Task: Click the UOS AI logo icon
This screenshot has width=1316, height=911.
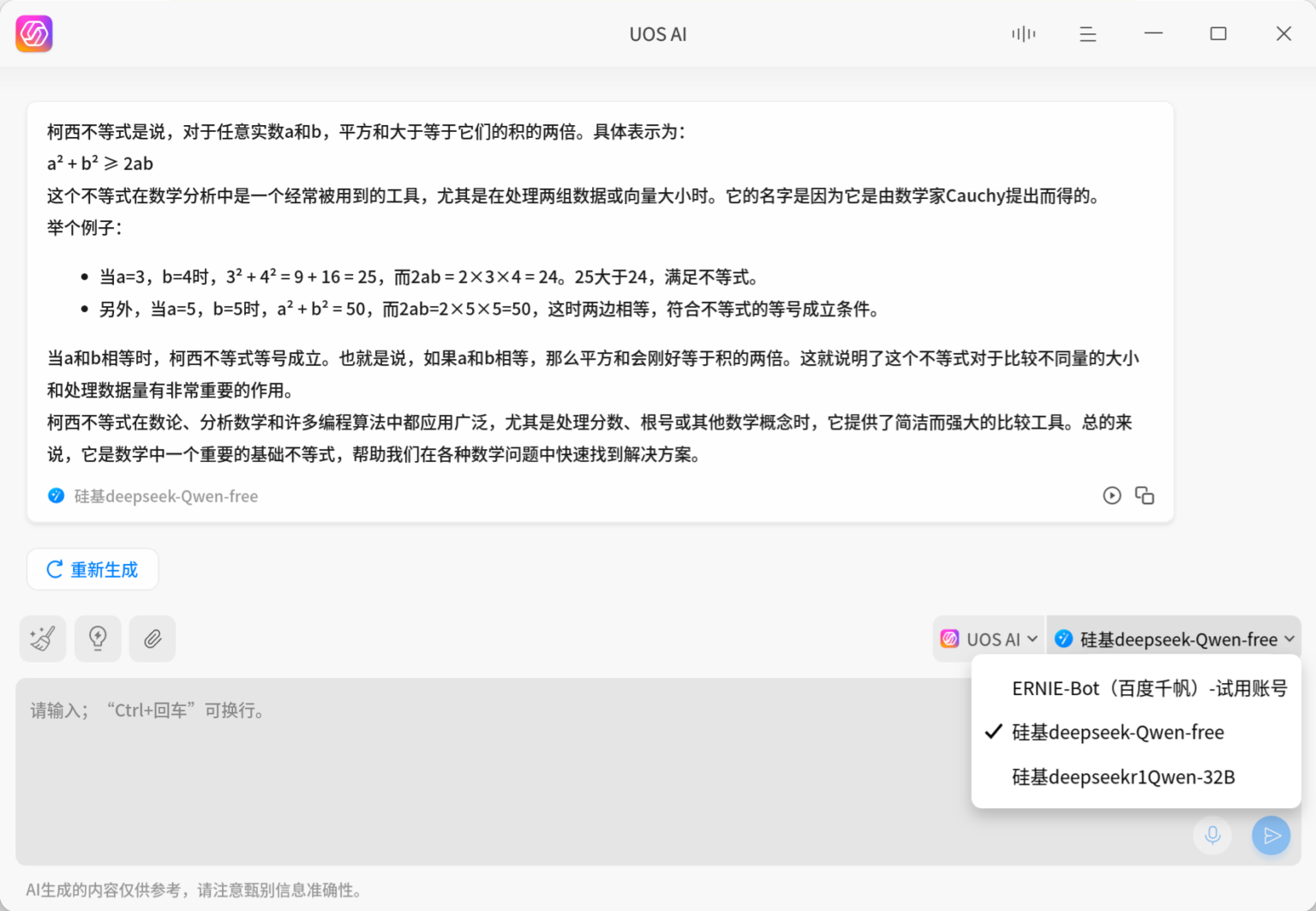Action: (33, 33)
